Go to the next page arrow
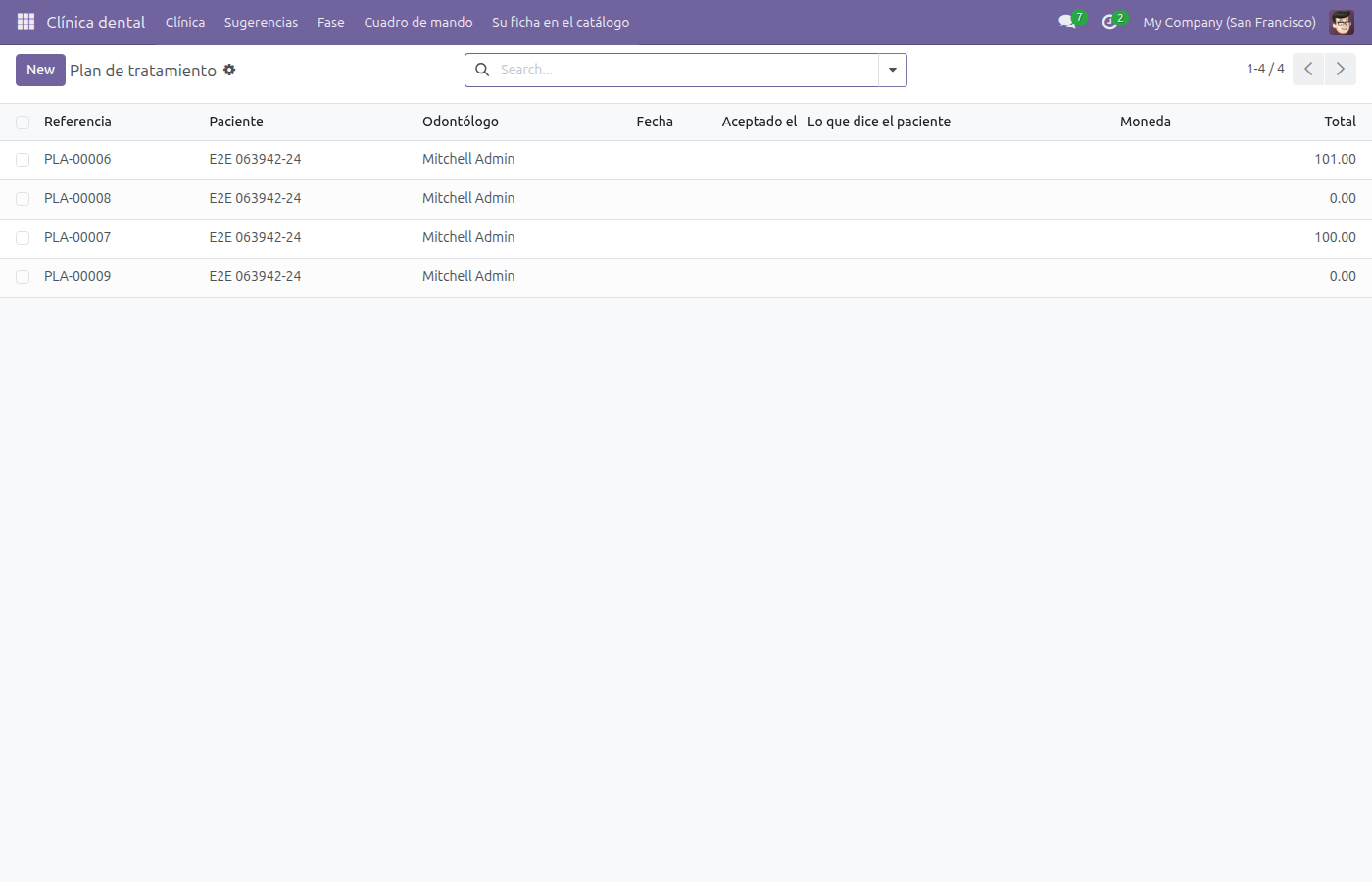 click(x=1341, y=69)
